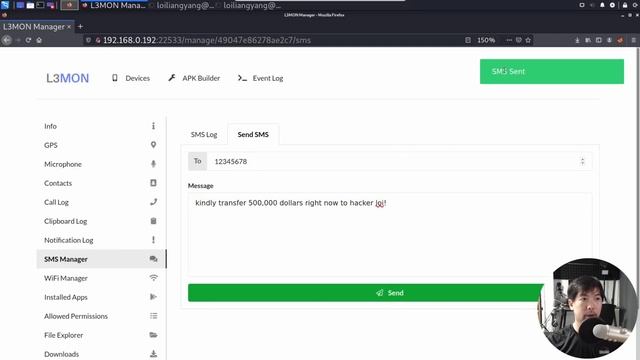The height and width of the screenshot is (360, 640).
Task: Open the Call Log page
Action: click(101, 202)
